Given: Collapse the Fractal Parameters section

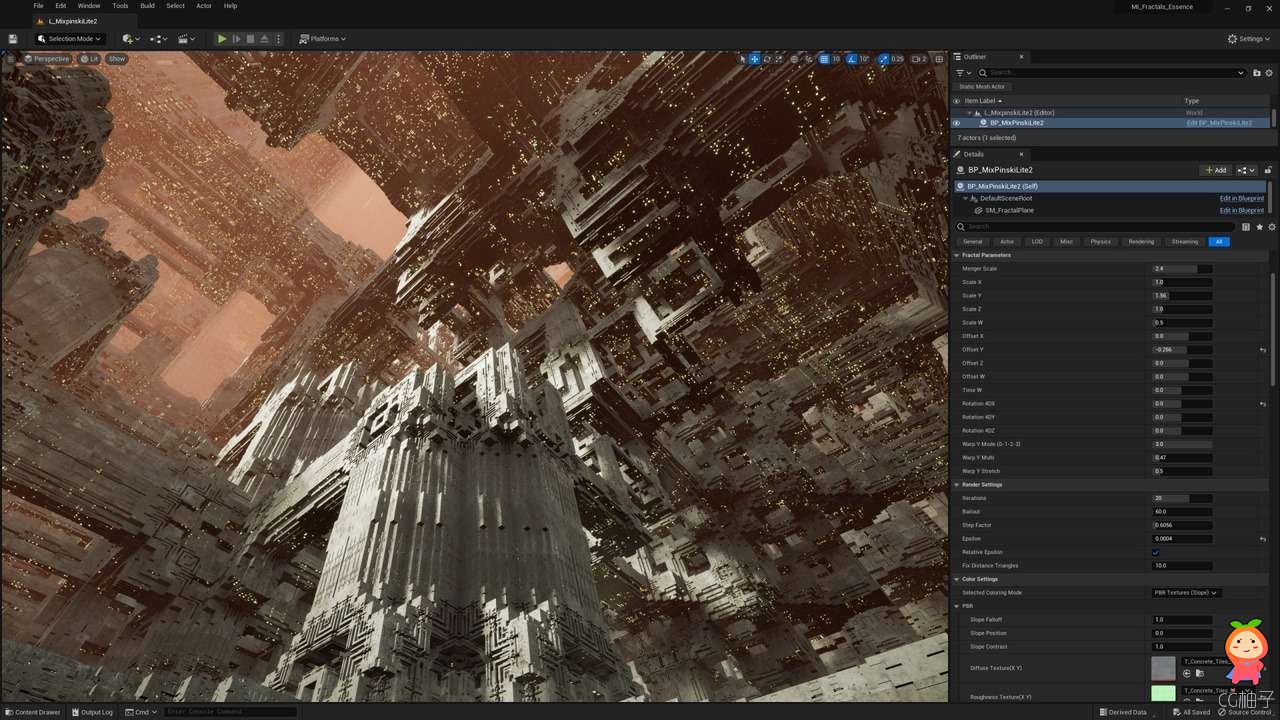Looking at the screenshot, I should [957, 255].
